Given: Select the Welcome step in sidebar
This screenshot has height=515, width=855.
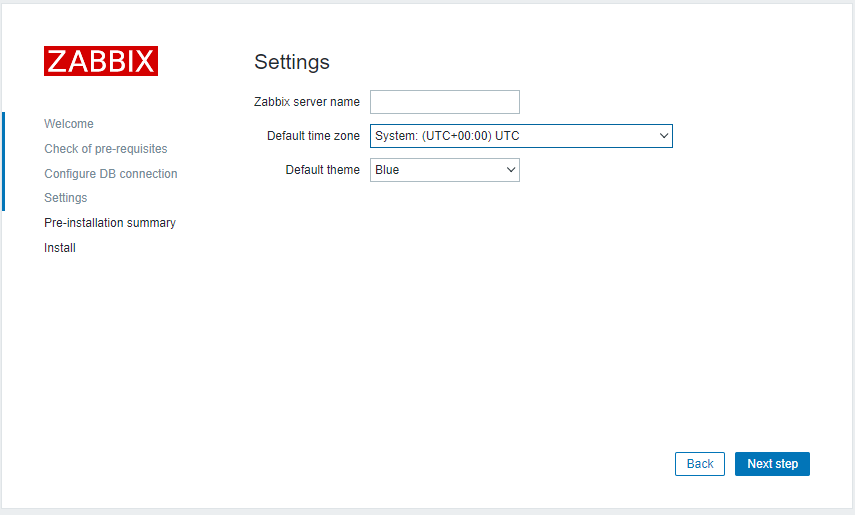Looking at the screenshot, I should pos(69,124).
